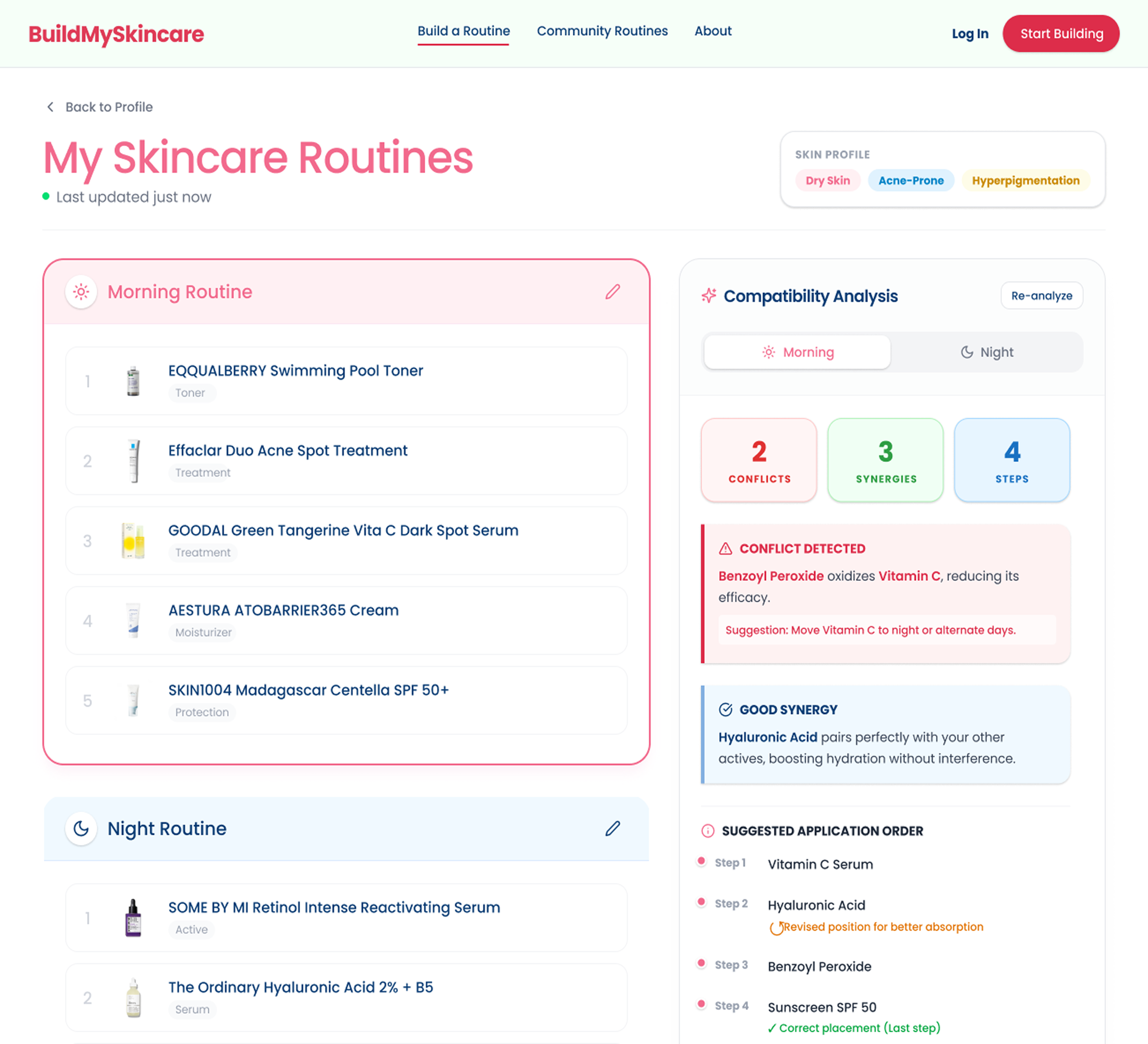Viewport: 1148px width, 1044px height.
Task: Click the checkmark circle icon in Good Synergy
Action: (x=725, y=709)
